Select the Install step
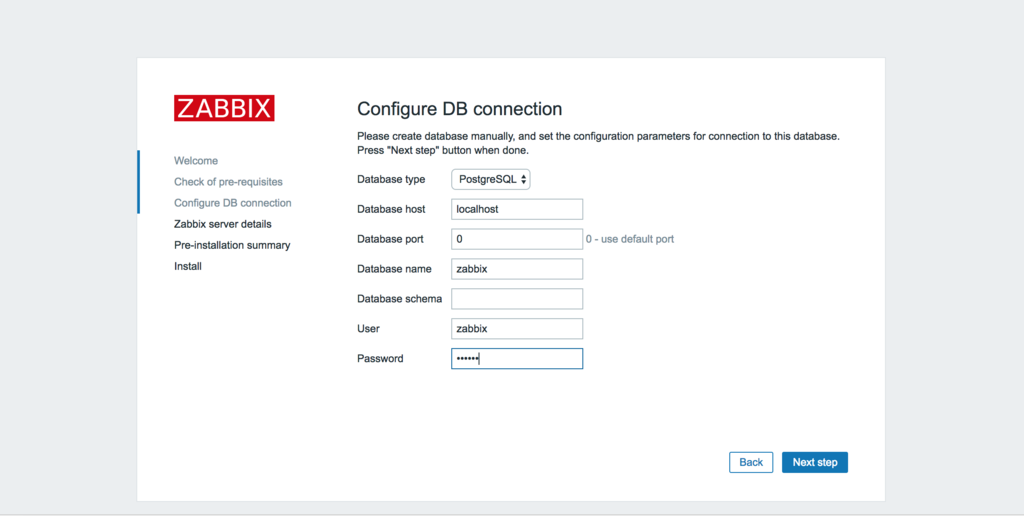The image size is (1024, 516). (188, 266)
